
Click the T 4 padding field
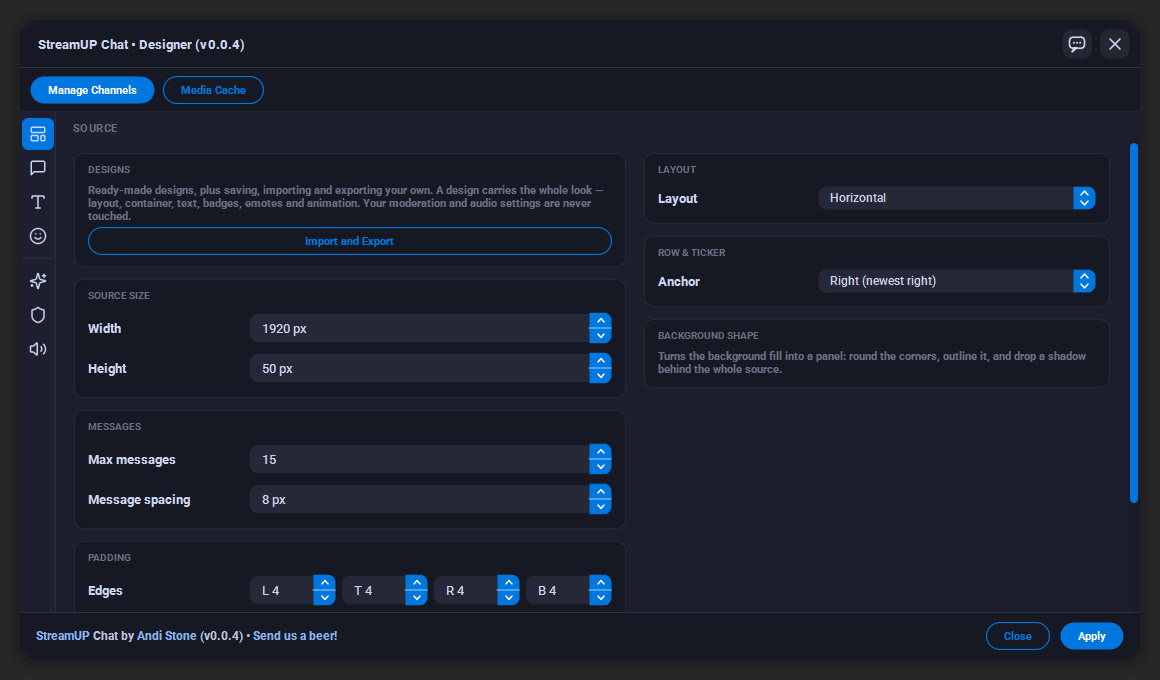click(x=374, y=590)
